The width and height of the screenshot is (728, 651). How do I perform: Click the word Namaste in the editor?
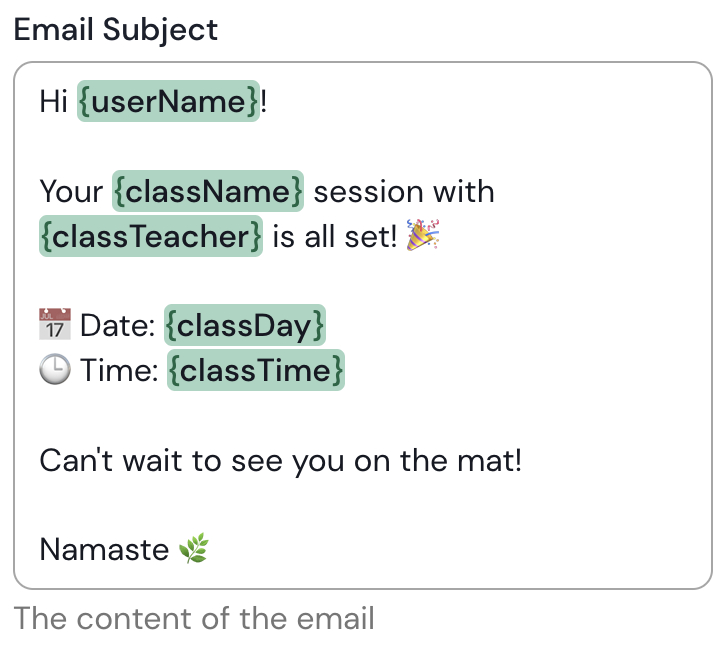(x=104, y=549)
